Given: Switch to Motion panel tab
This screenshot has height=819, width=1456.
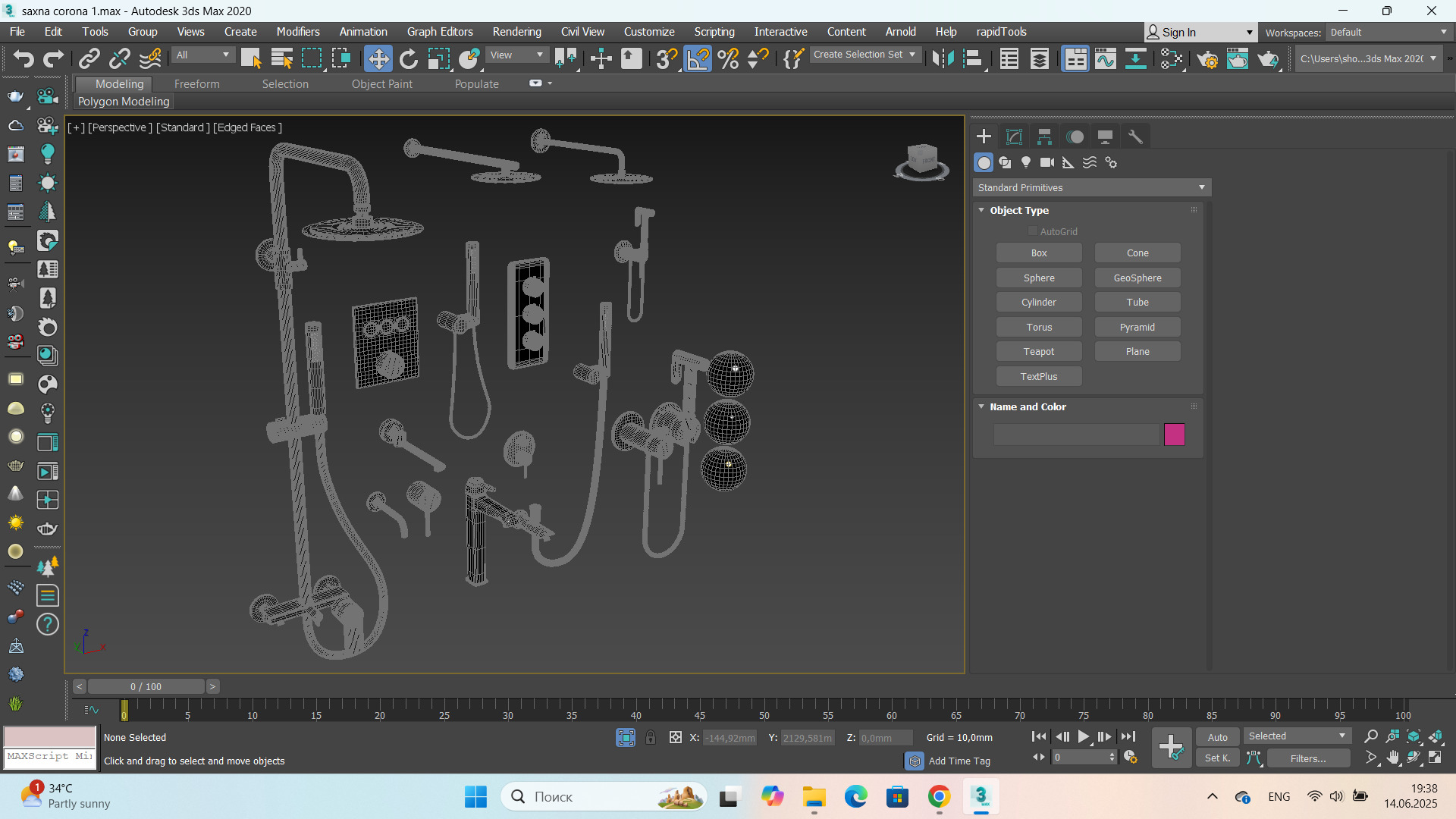Looking at the screenshot, I should (x=1075, y=136).
